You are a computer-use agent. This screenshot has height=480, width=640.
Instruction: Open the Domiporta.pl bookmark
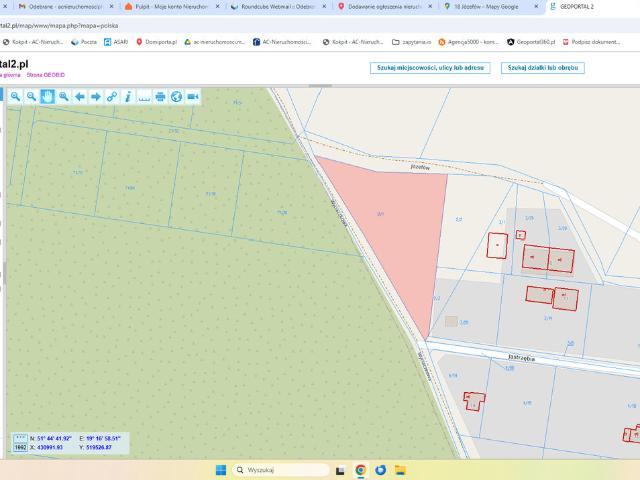pos(156,42)
